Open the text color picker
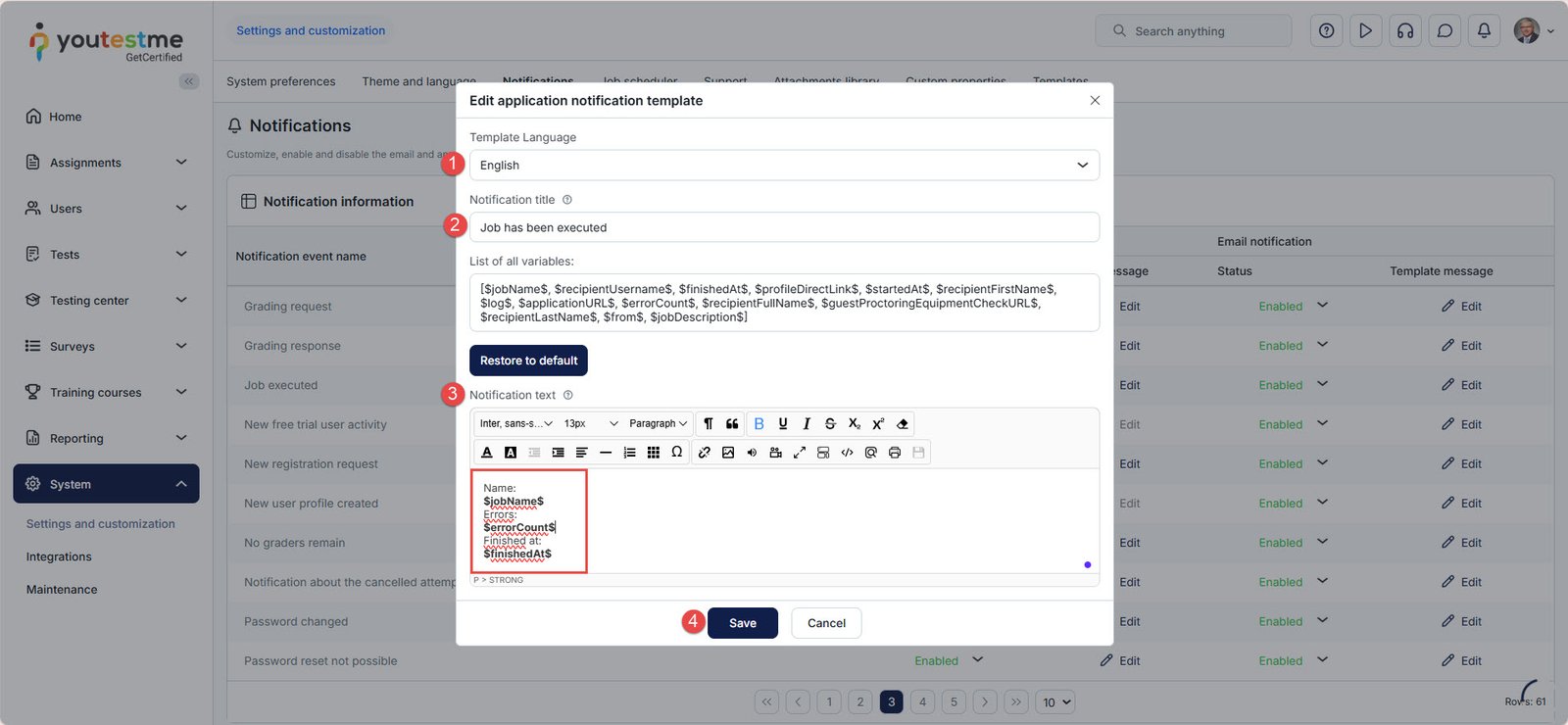 click(x=487, y=453)
